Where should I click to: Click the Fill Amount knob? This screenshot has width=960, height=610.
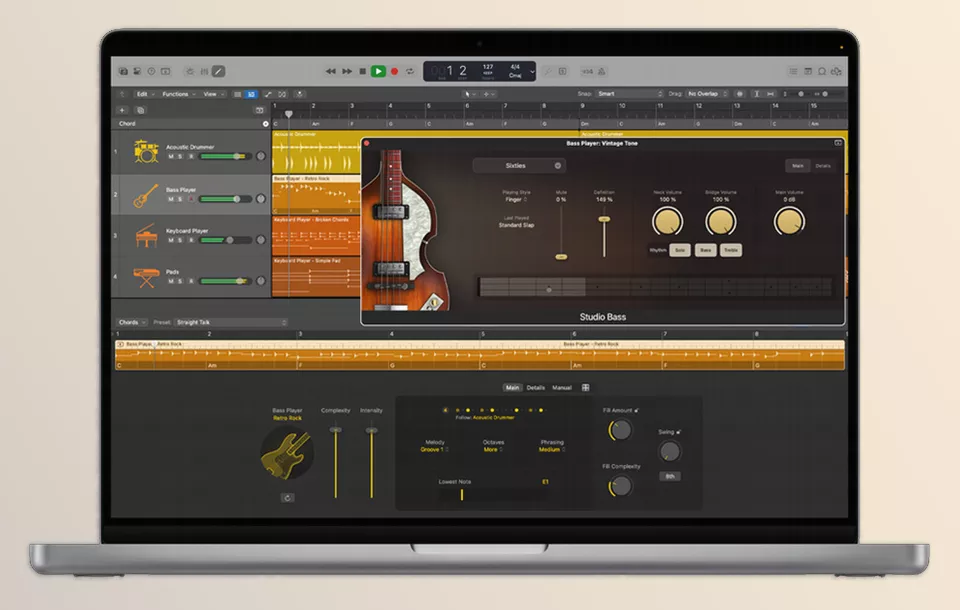620,430
